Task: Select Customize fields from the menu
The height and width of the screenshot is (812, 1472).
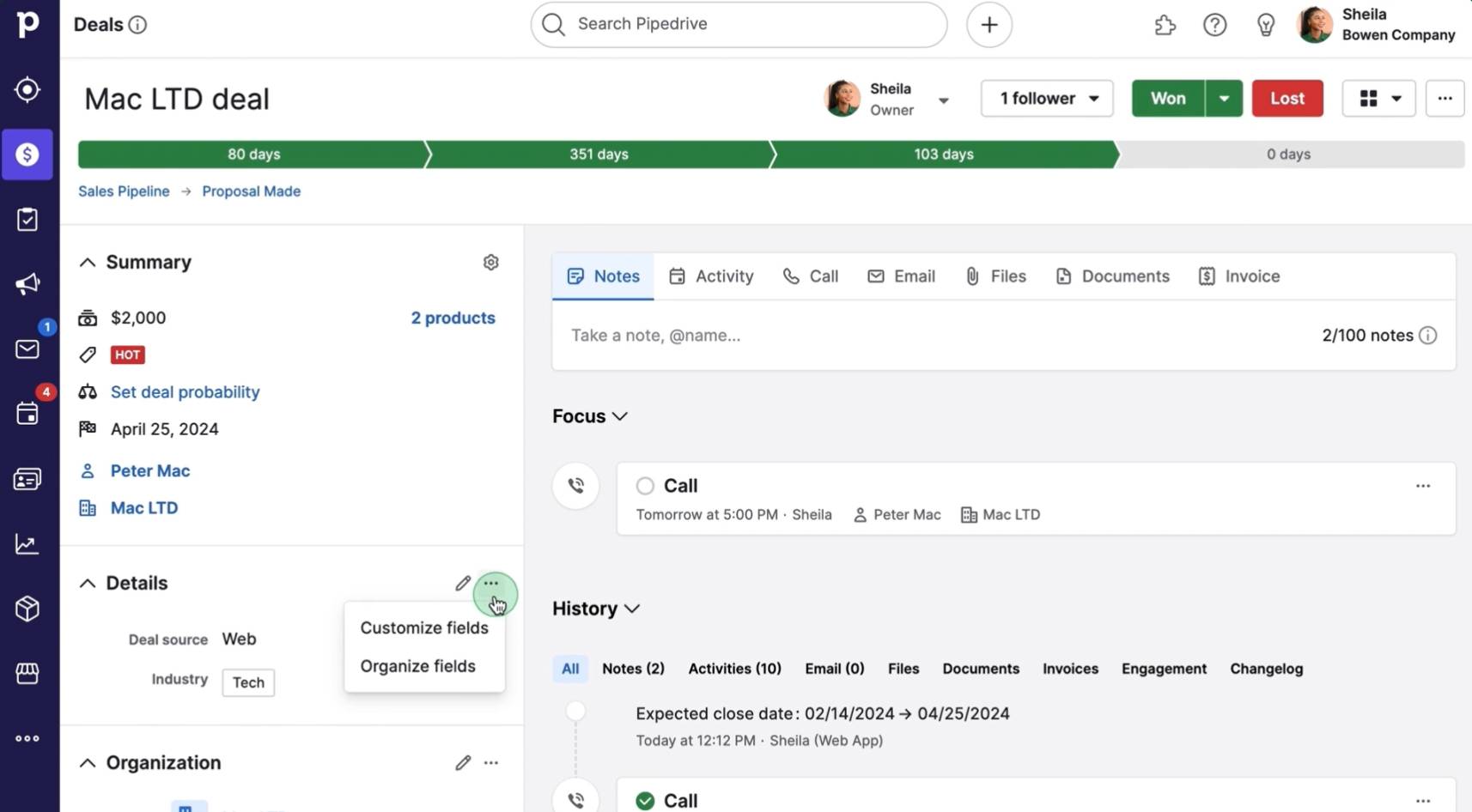Action: 423,627
